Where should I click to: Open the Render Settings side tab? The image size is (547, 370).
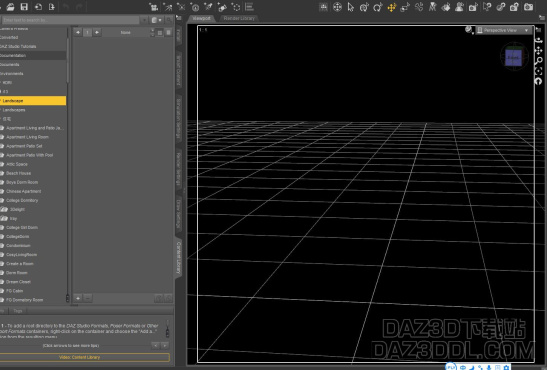pos(179,169)
